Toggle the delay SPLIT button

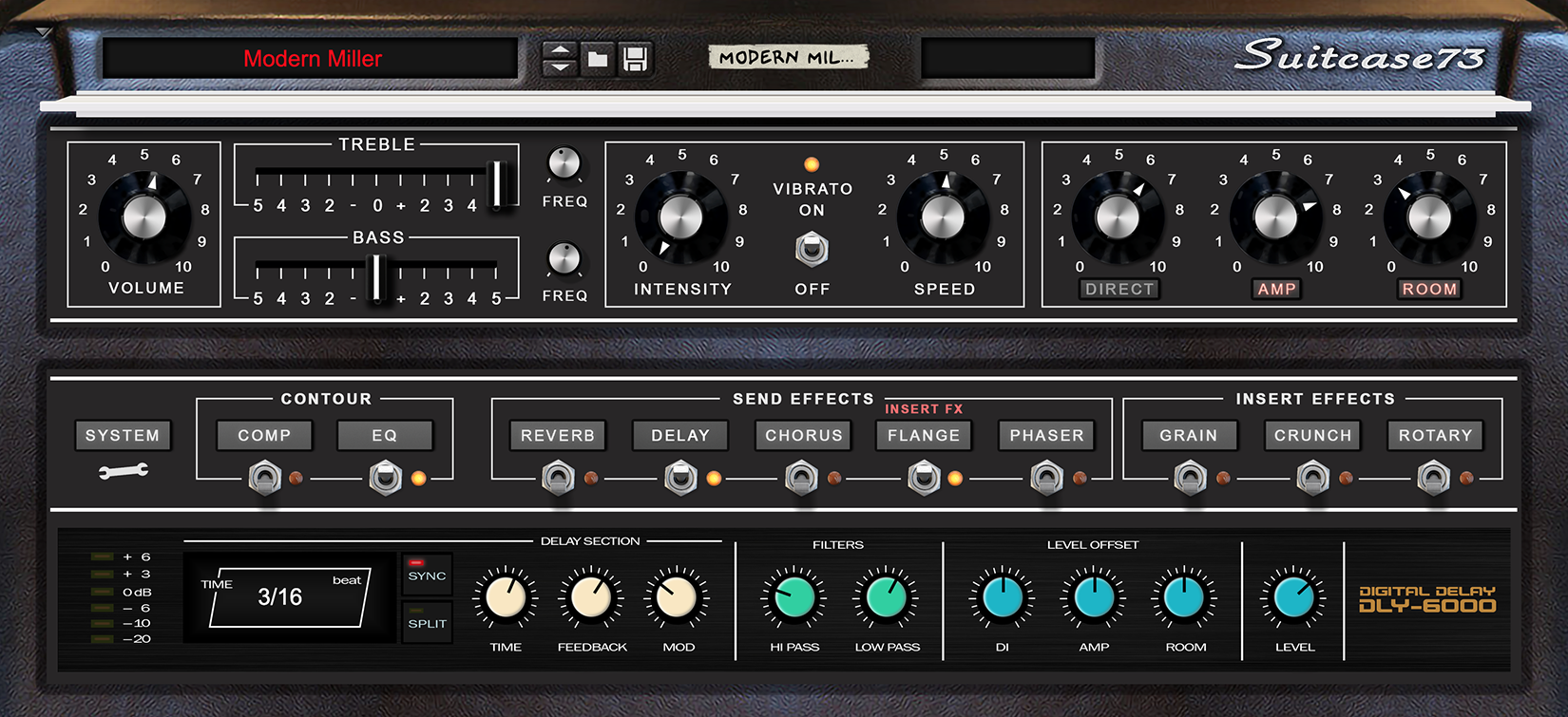coord(427,622)
